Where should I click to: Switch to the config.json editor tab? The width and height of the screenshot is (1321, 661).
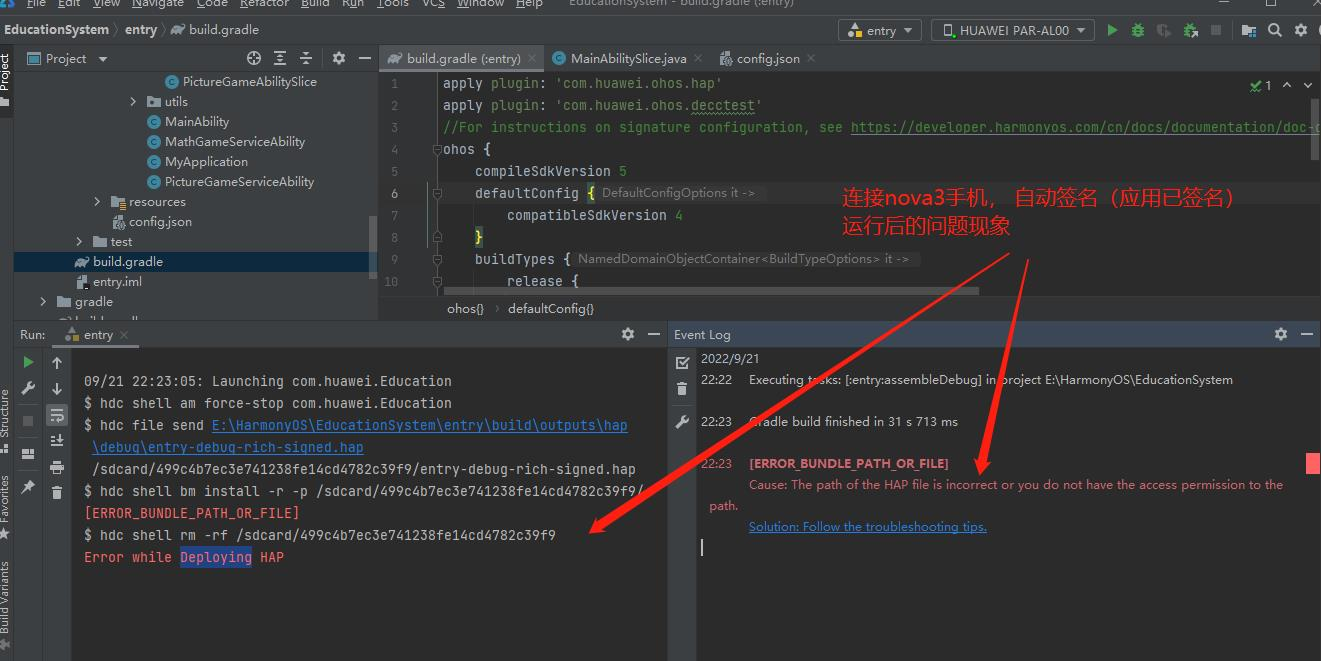tap(766, 59)
